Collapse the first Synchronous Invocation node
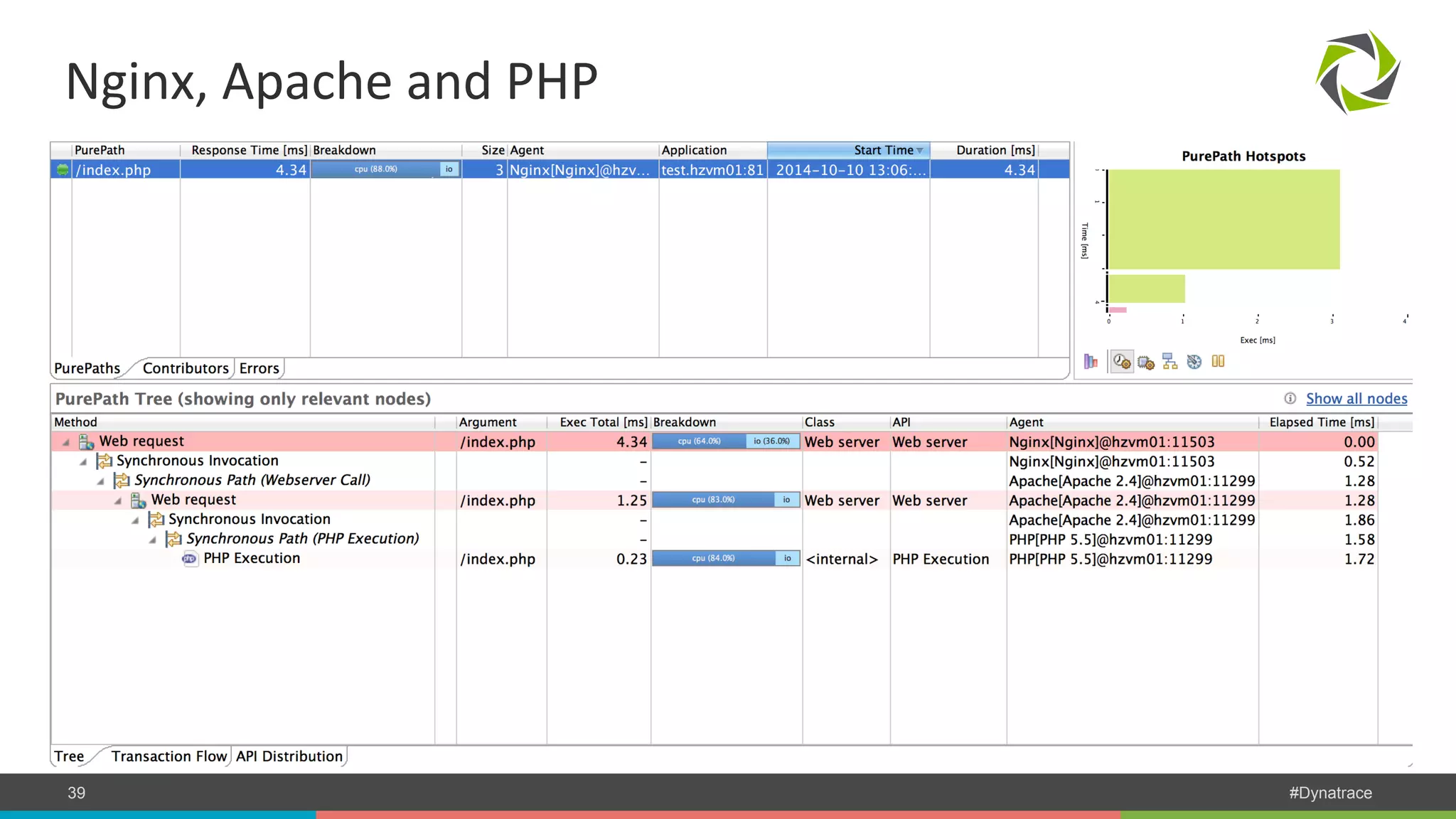Viewport: 1456px width, 819px height. click(x=83, y=462)
